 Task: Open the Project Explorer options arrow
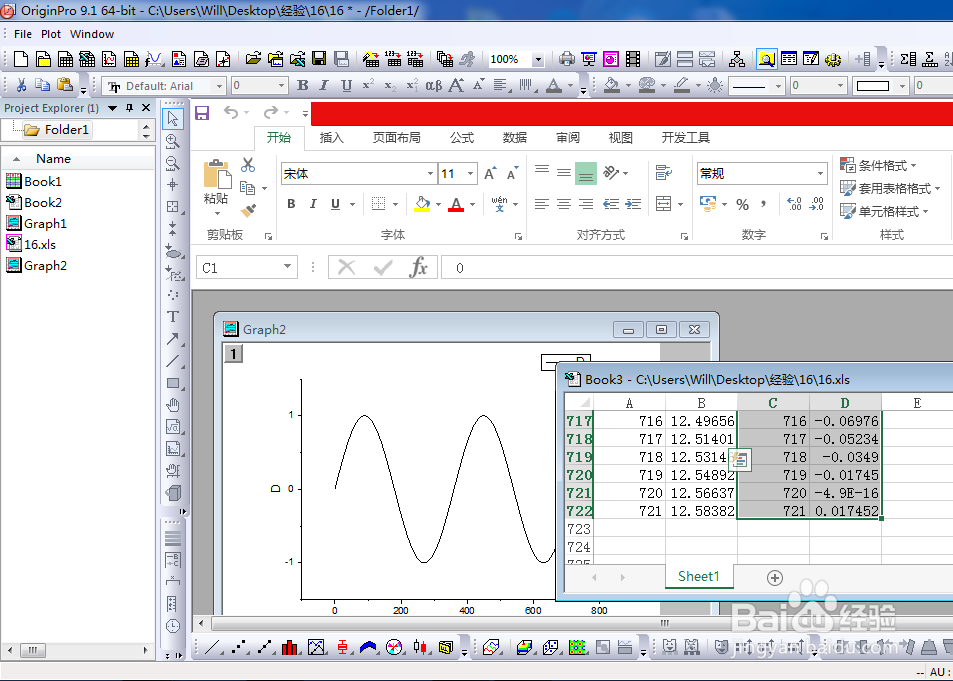(x=112, y=108)
